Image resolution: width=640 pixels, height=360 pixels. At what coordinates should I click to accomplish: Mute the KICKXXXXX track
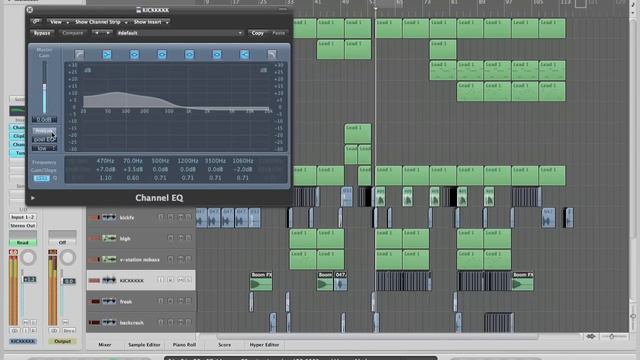coord(180,280)
